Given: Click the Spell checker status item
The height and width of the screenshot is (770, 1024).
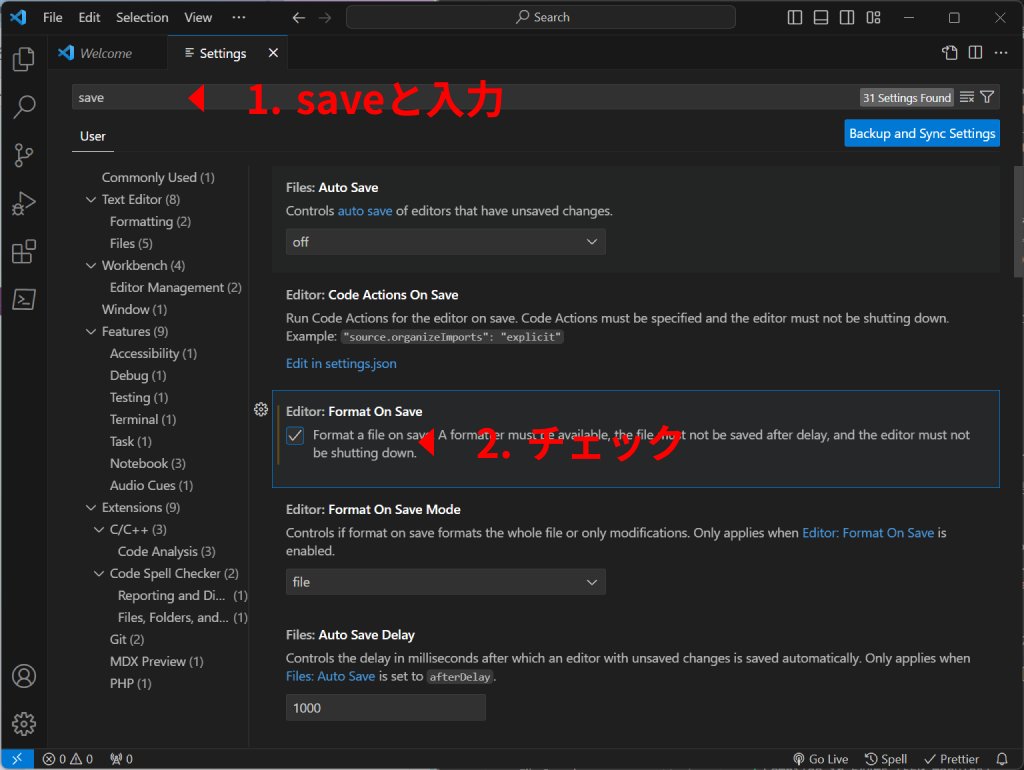Looking at the screenshot, I should [886, 758].
